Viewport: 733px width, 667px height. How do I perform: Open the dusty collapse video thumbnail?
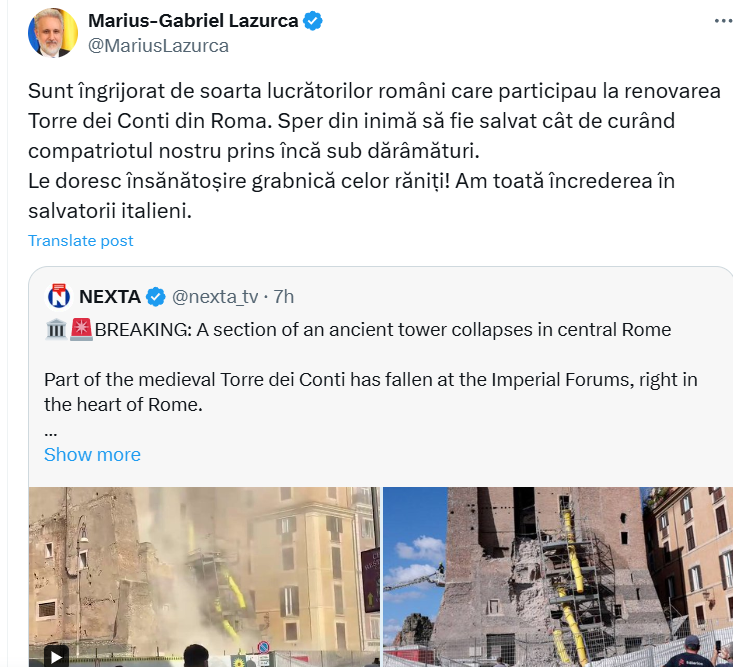(x=204, y=577)
